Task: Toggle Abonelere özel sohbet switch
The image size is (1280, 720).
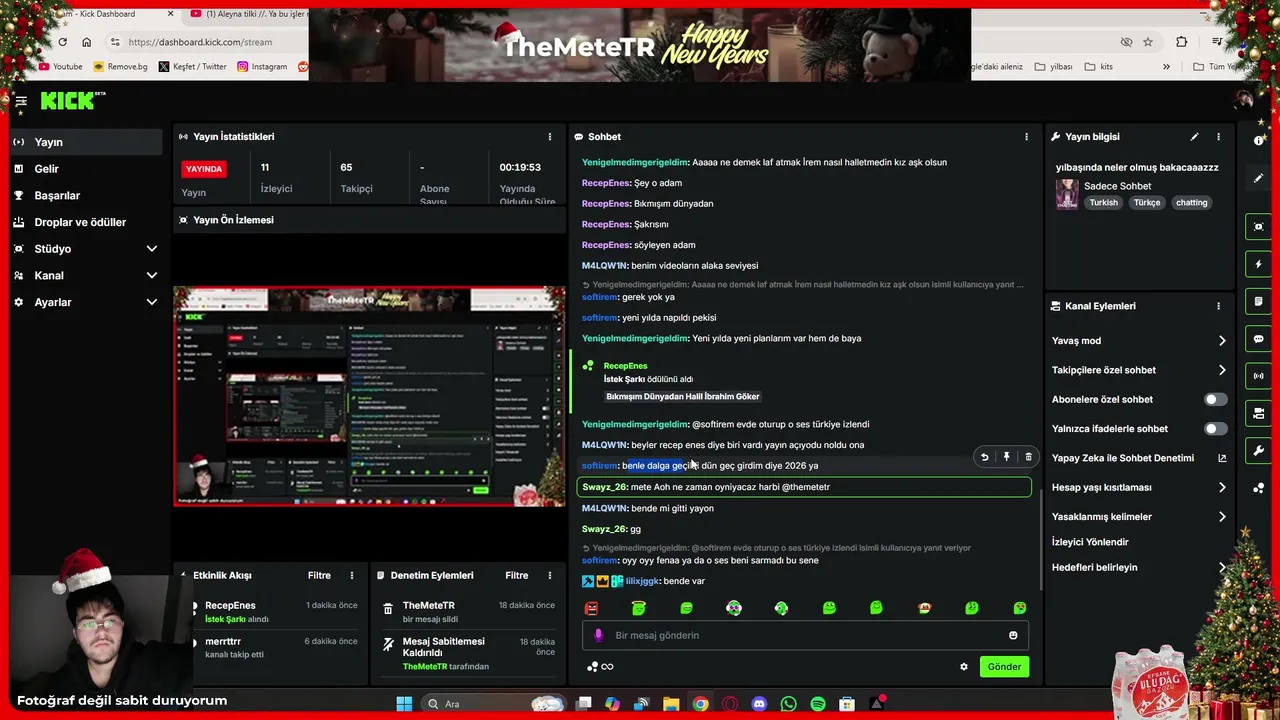Action: click(x=1215, y=400)
